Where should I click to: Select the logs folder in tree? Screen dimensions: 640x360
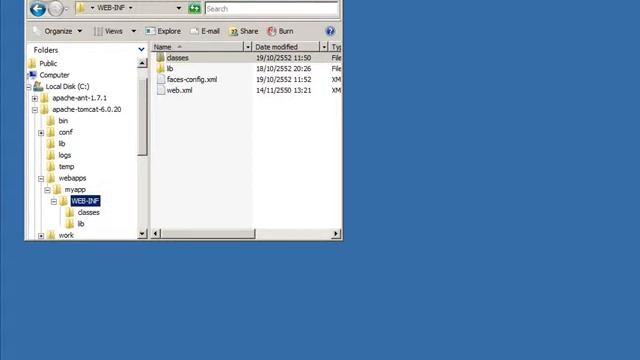[x=64, y=155]
